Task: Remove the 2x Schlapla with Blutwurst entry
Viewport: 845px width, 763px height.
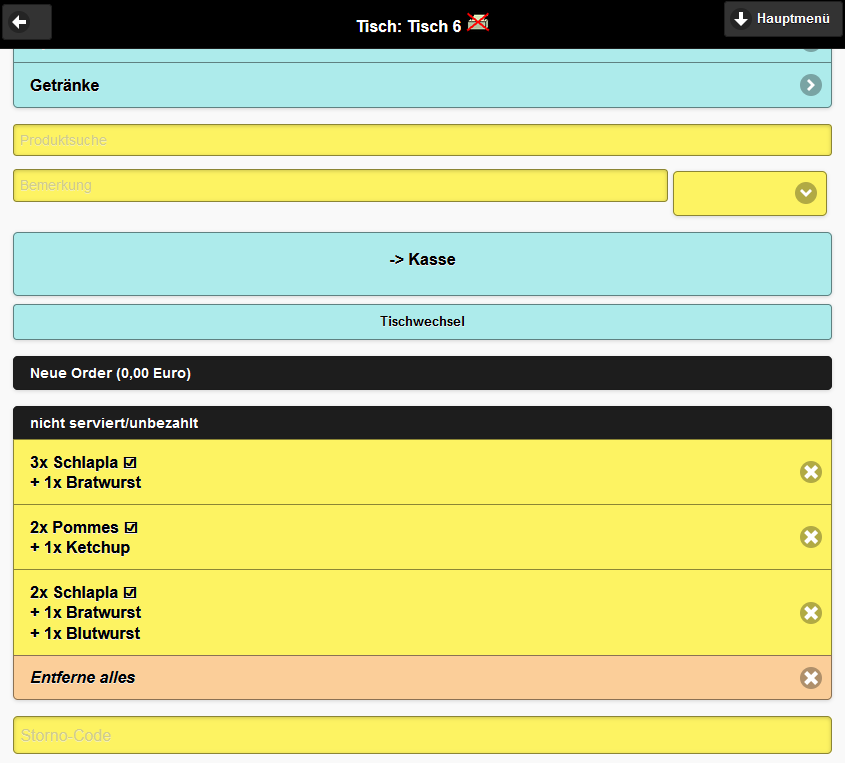Action: [x=810, y=612]
